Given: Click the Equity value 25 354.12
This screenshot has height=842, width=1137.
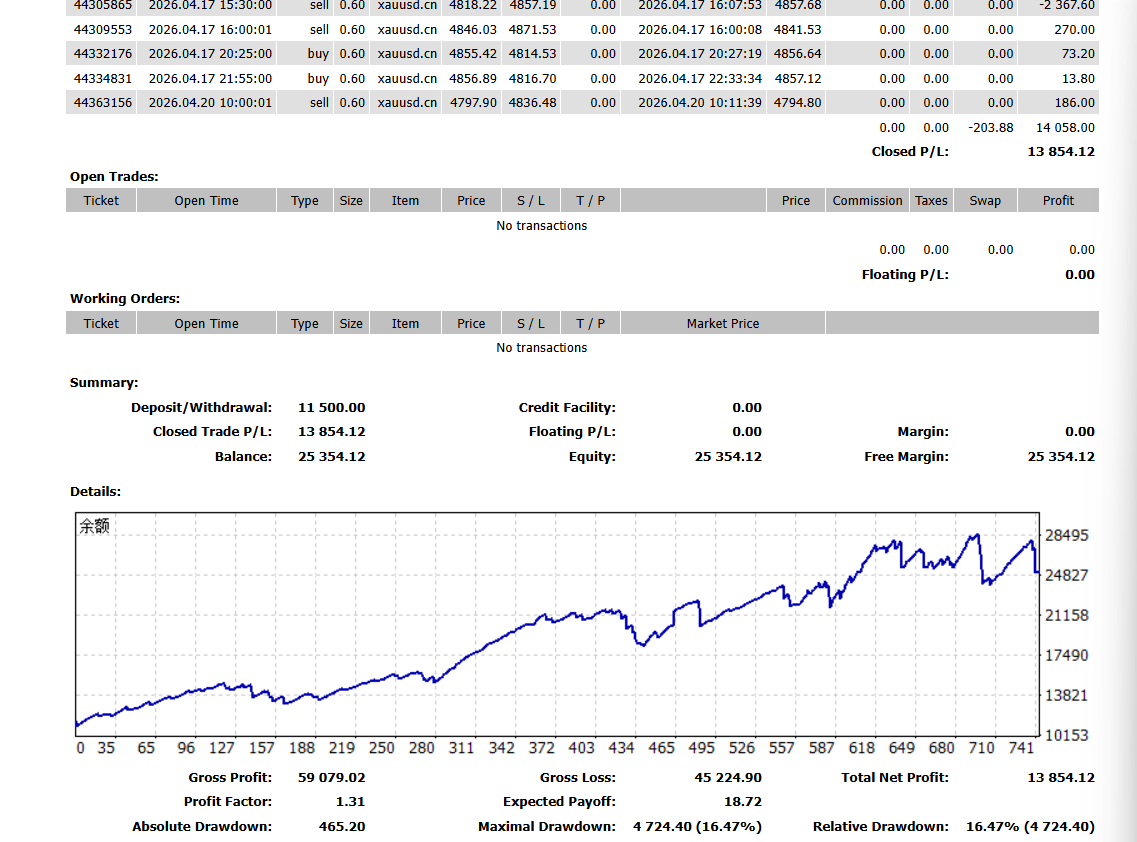Looking at the screenshot, I should pyautogui.click(x=728, y=456).
